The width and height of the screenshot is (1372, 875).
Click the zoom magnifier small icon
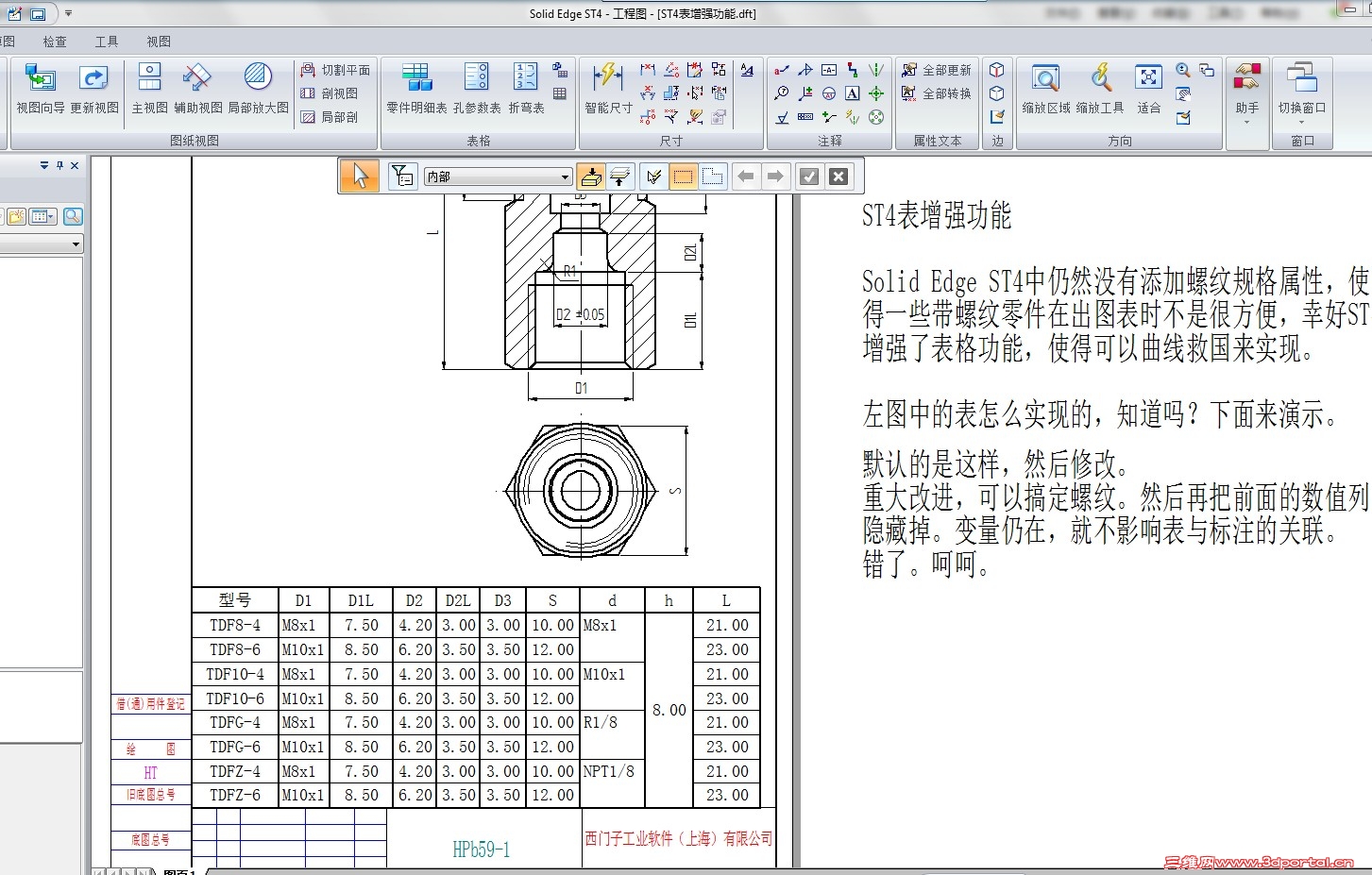(1183, 70)
